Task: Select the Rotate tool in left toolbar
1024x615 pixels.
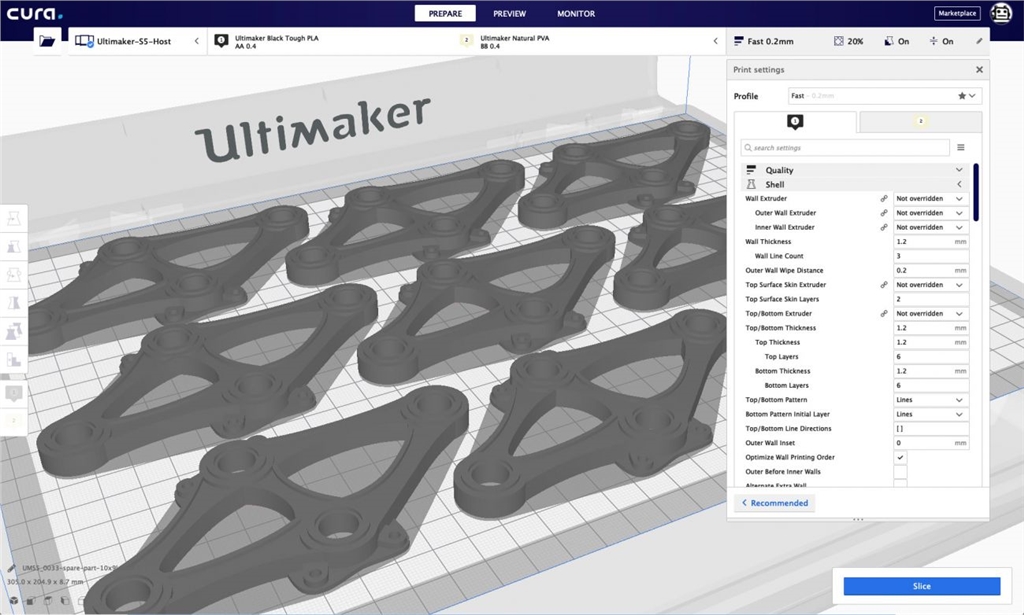Action: (x=14, y=274)
